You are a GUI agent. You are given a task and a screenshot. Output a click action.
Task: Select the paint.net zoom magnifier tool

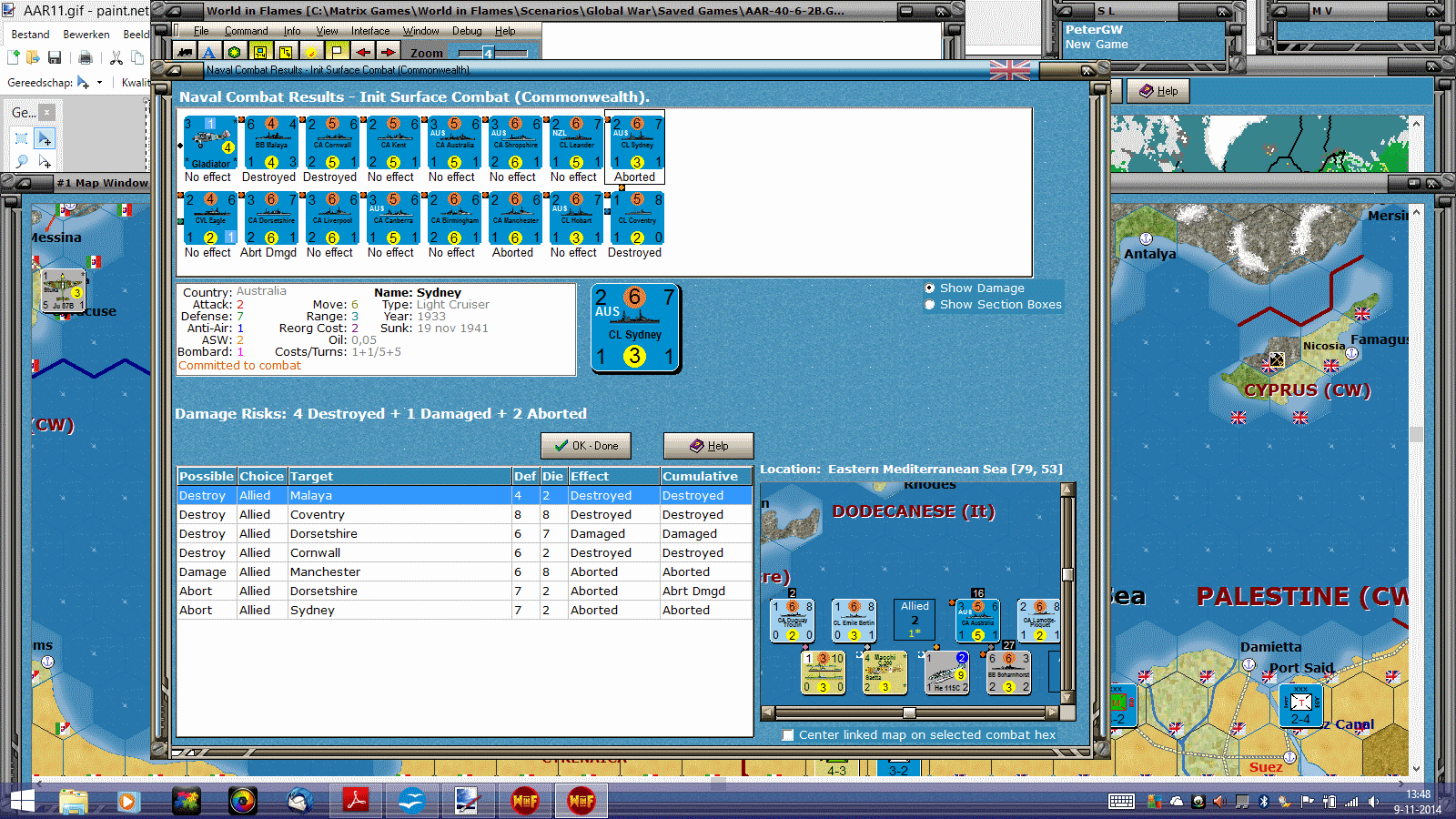(22, 161)
